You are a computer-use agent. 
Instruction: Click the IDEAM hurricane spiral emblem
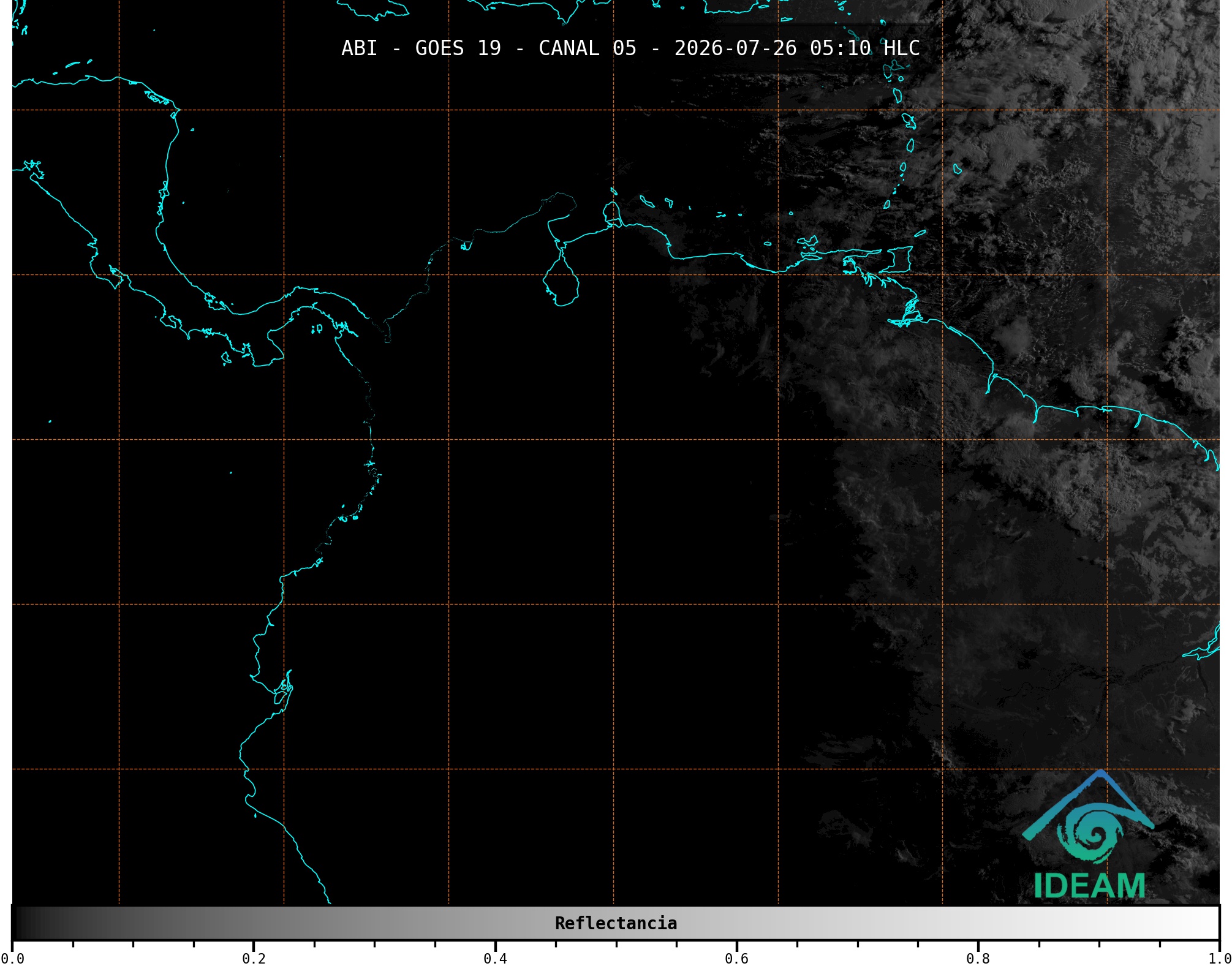(x=1090, y=833)
